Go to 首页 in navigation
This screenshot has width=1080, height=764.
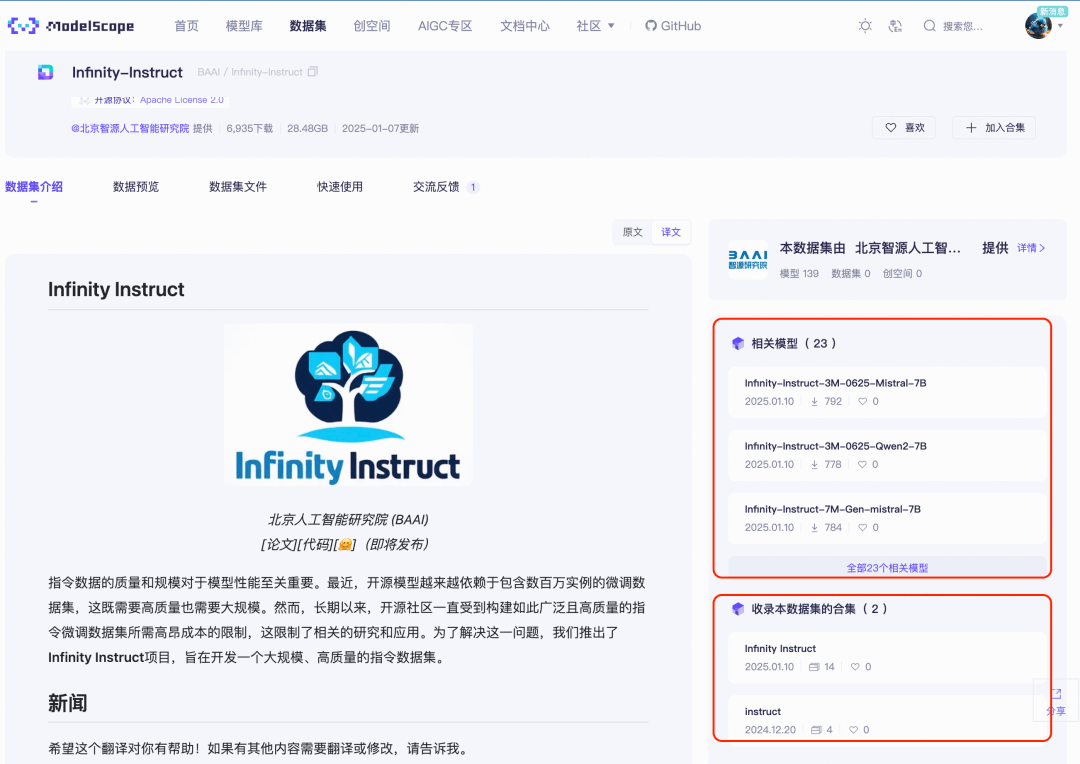[x=186, y=26]
